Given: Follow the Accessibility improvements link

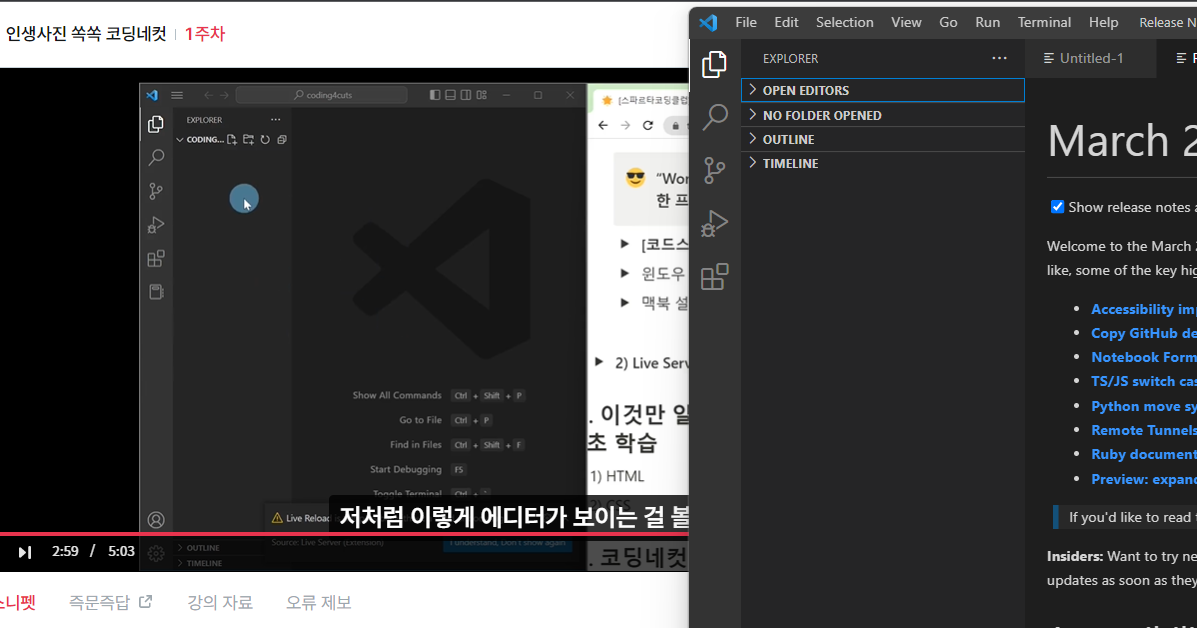Looking at the screenshot, I should pyautogui.click(x=1144, y=309).
